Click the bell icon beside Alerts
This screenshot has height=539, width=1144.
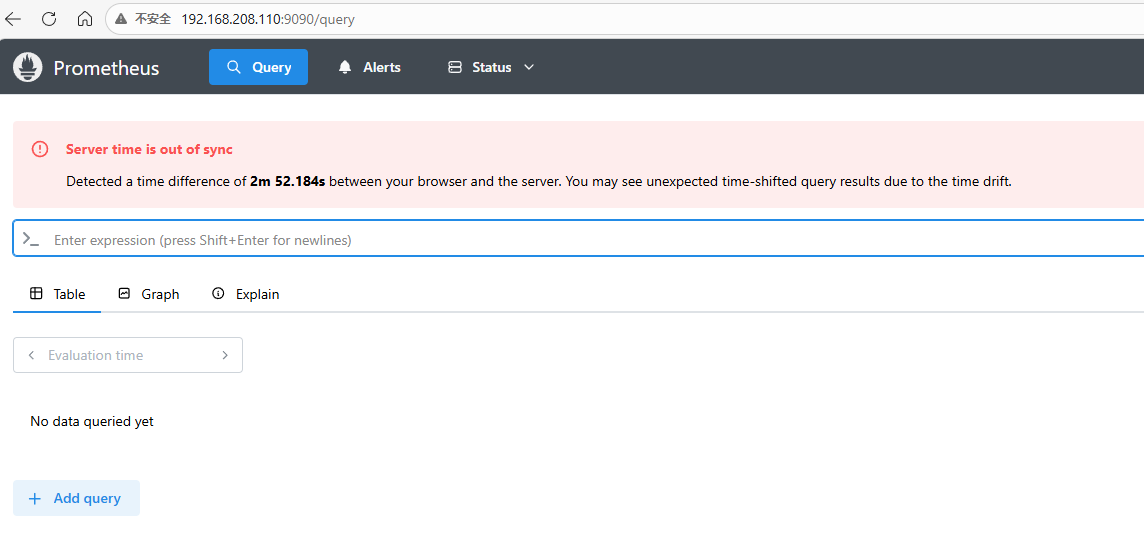point(345,67)
